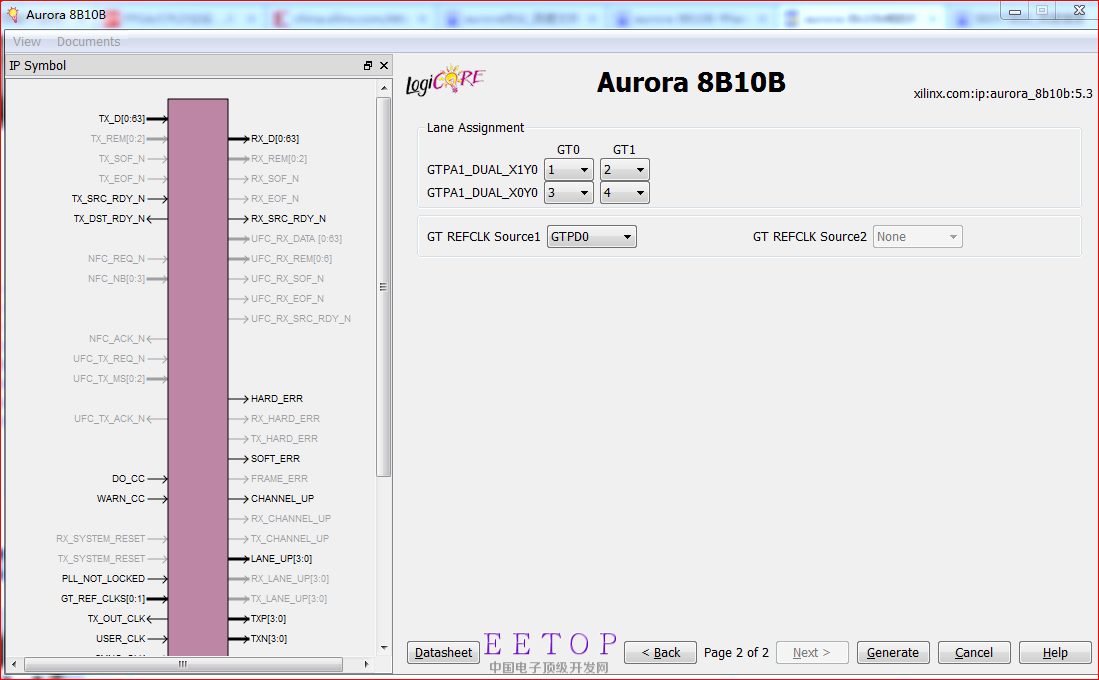Open Help for the wizard
The width and height of the screenshot is (1099, 680).
tap(1055, 653)
